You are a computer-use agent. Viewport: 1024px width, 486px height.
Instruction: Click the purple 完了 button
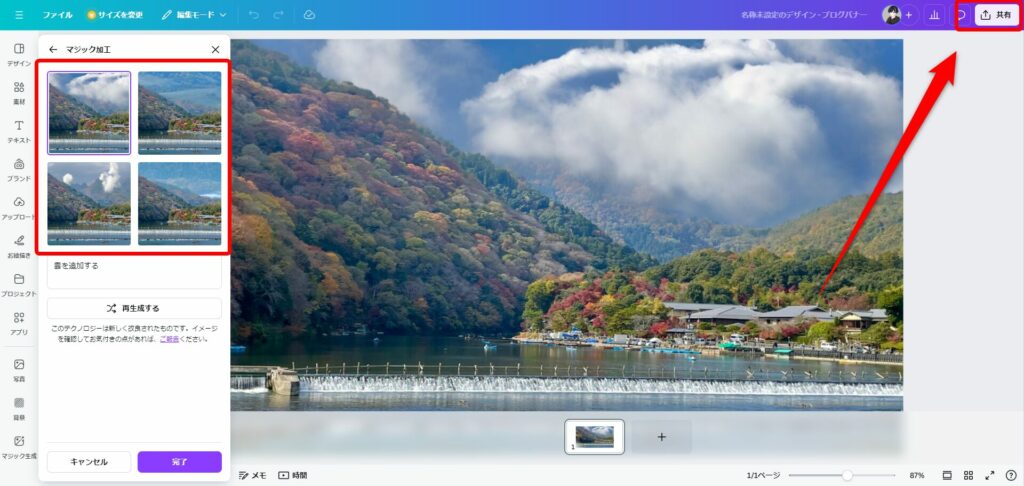pyautogui.click(x=180, y=462)
